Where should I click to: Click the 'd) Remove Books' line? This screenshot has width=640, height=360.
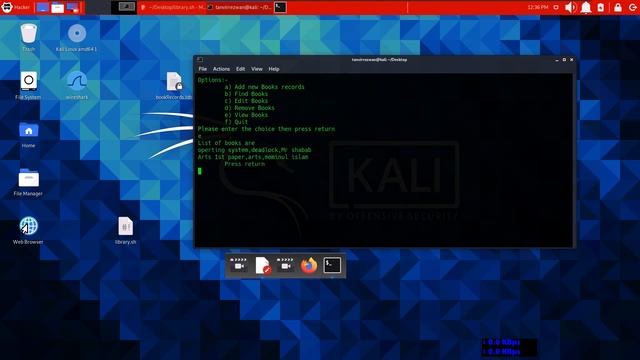tap(249, 108)
